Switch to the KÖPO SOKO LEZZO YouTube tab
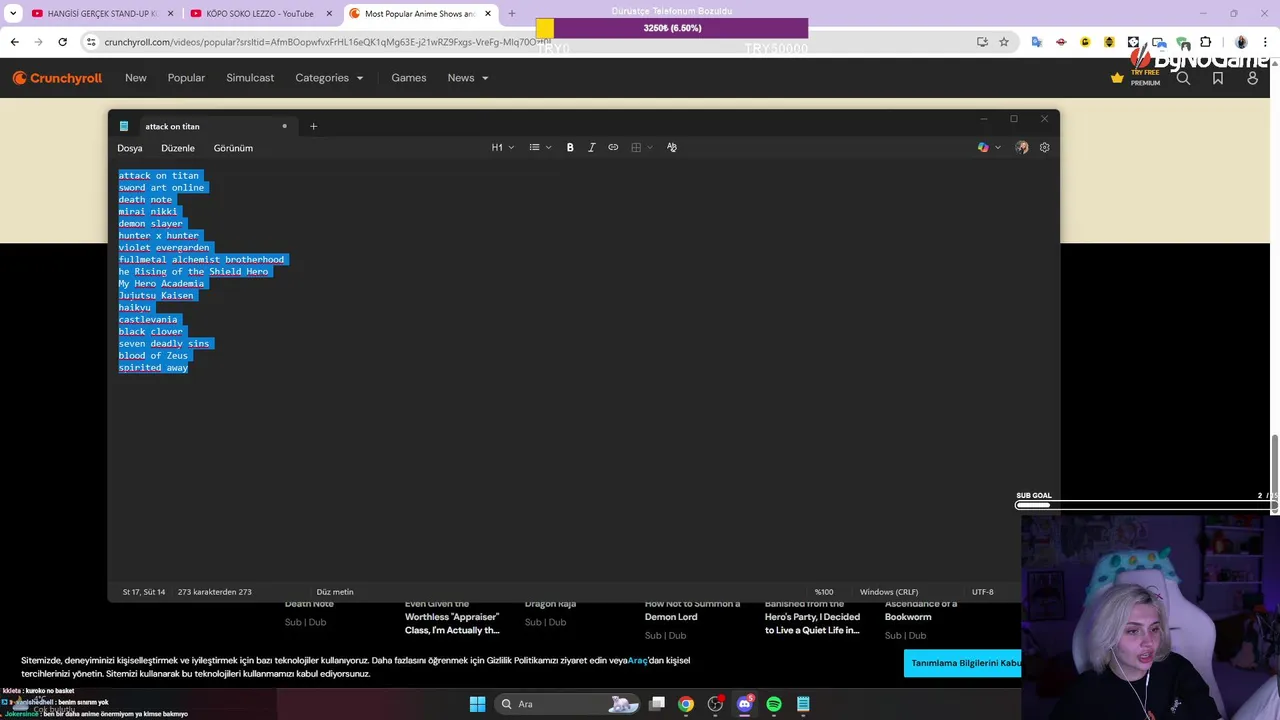 (260, 14)
